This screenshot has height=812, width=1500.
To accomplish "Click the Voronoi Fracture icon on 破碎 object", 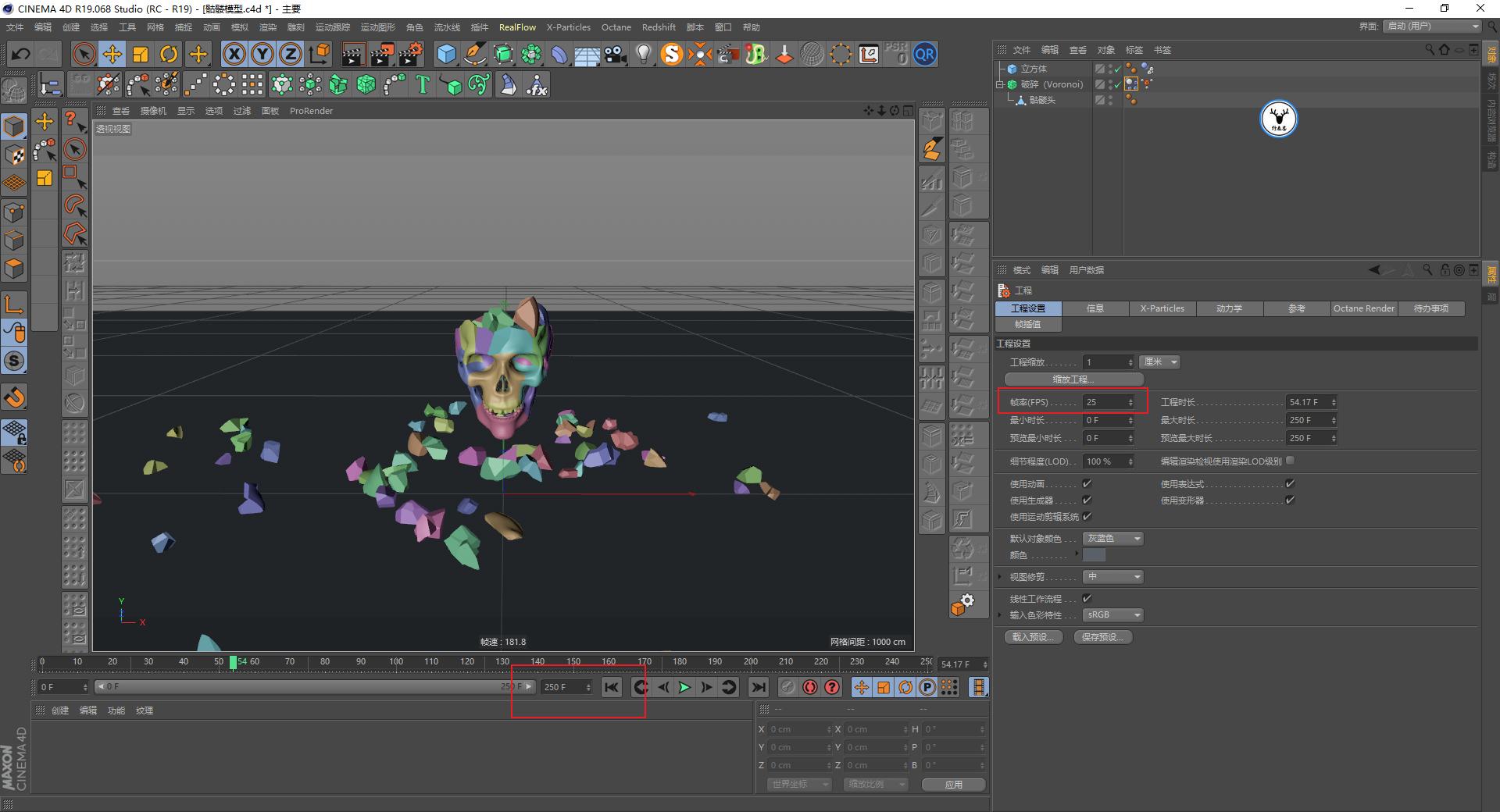I will (1131, 84).
